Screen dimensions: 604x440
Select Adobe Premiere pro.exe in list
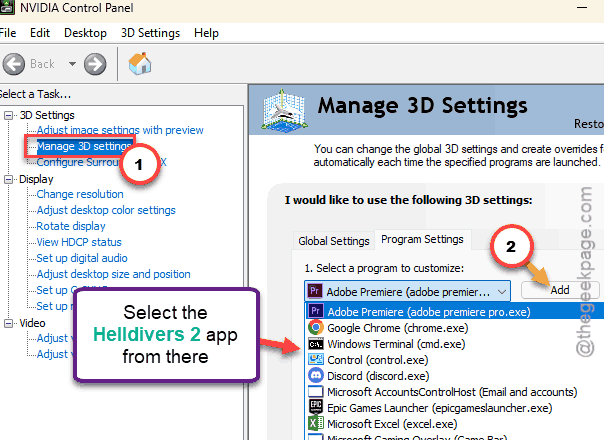coord(455,311)
